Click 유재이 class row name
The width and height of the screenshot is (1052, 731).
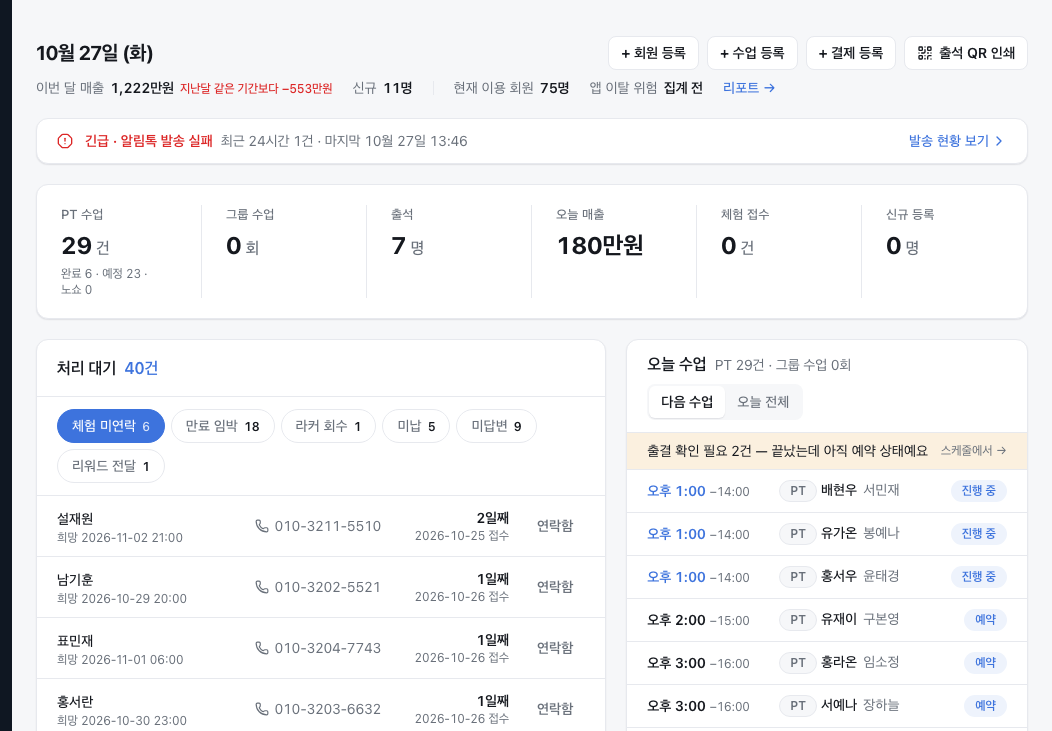(839, 619)
